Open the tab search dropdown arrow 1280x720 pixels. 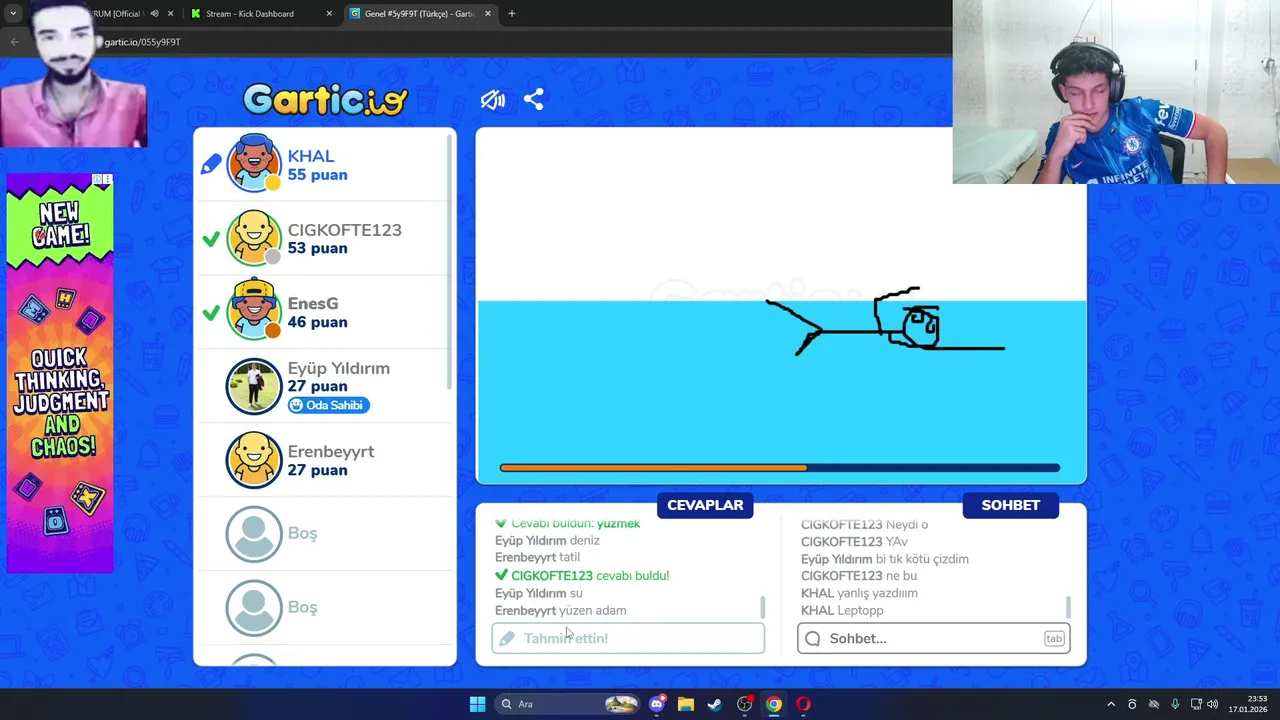(13, 14)
